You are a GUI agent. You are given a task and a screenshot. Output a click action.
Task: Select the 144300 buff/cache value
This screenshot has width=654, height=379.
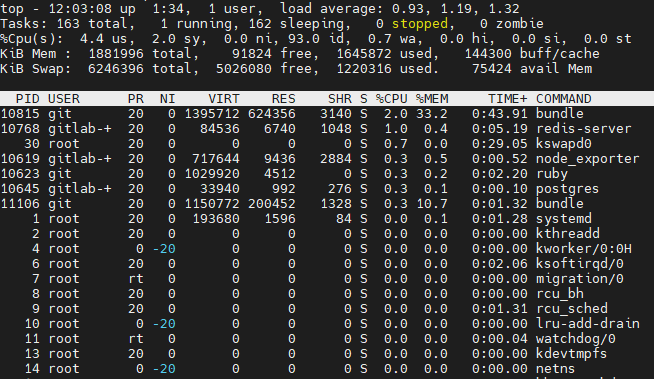[532, 54]
